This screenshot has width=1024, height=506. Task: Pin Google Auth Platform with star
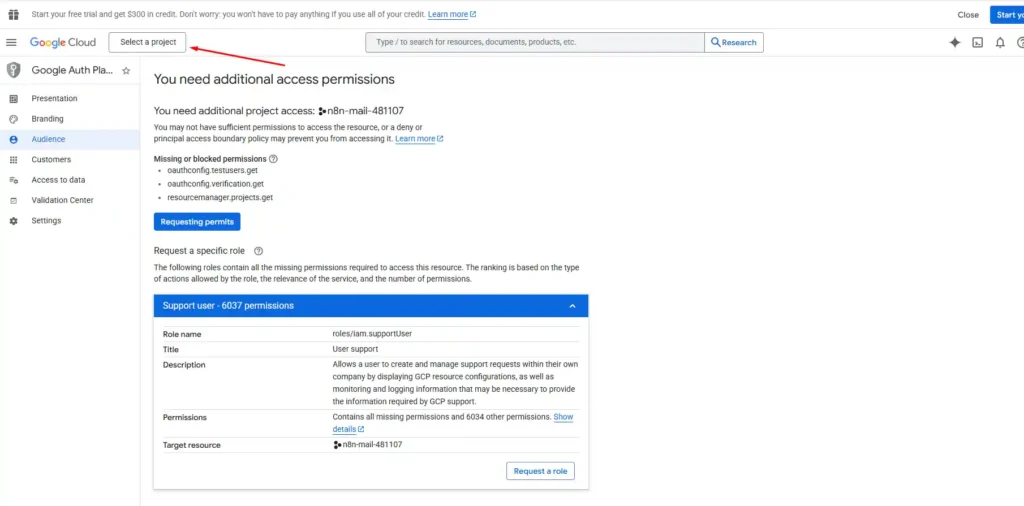[x=126, y=71]
